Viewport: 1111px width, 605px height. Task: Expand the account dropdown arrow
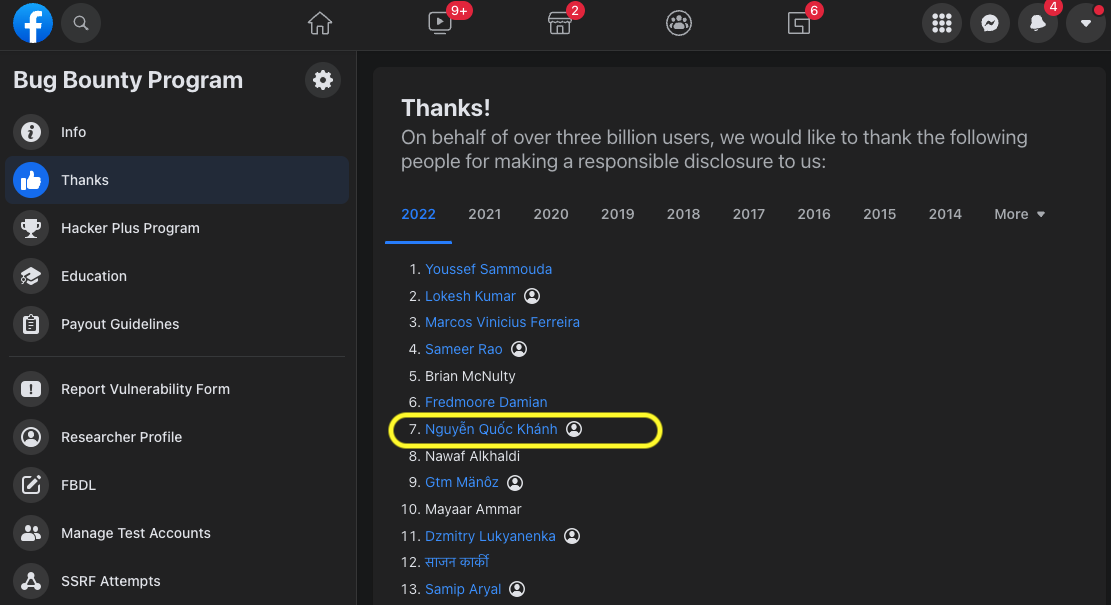point(1085,23)
